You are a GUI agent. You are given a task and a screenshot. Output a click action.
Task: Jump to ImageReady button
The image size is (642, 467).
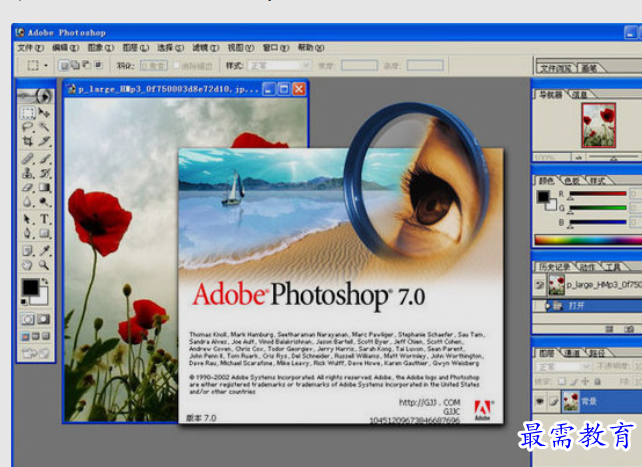pos(36,352)
